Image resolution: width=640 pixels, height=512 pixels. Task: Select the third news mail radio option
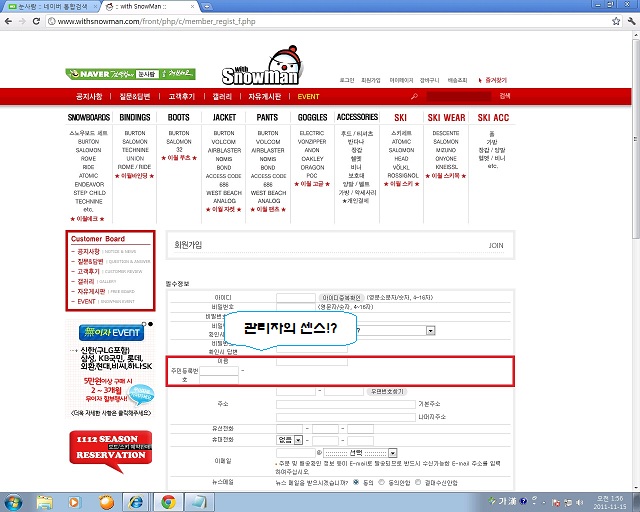coord(418,482)
